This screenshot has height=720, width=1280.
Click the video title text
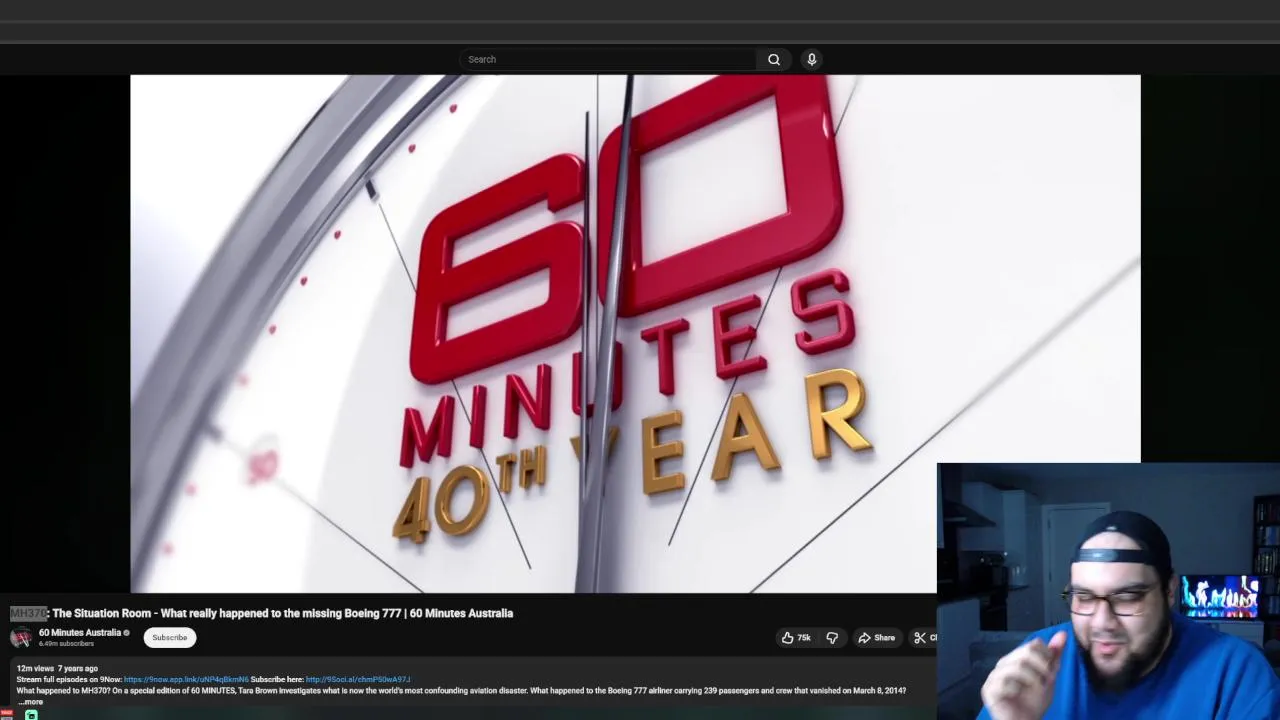tap(261, 613)
